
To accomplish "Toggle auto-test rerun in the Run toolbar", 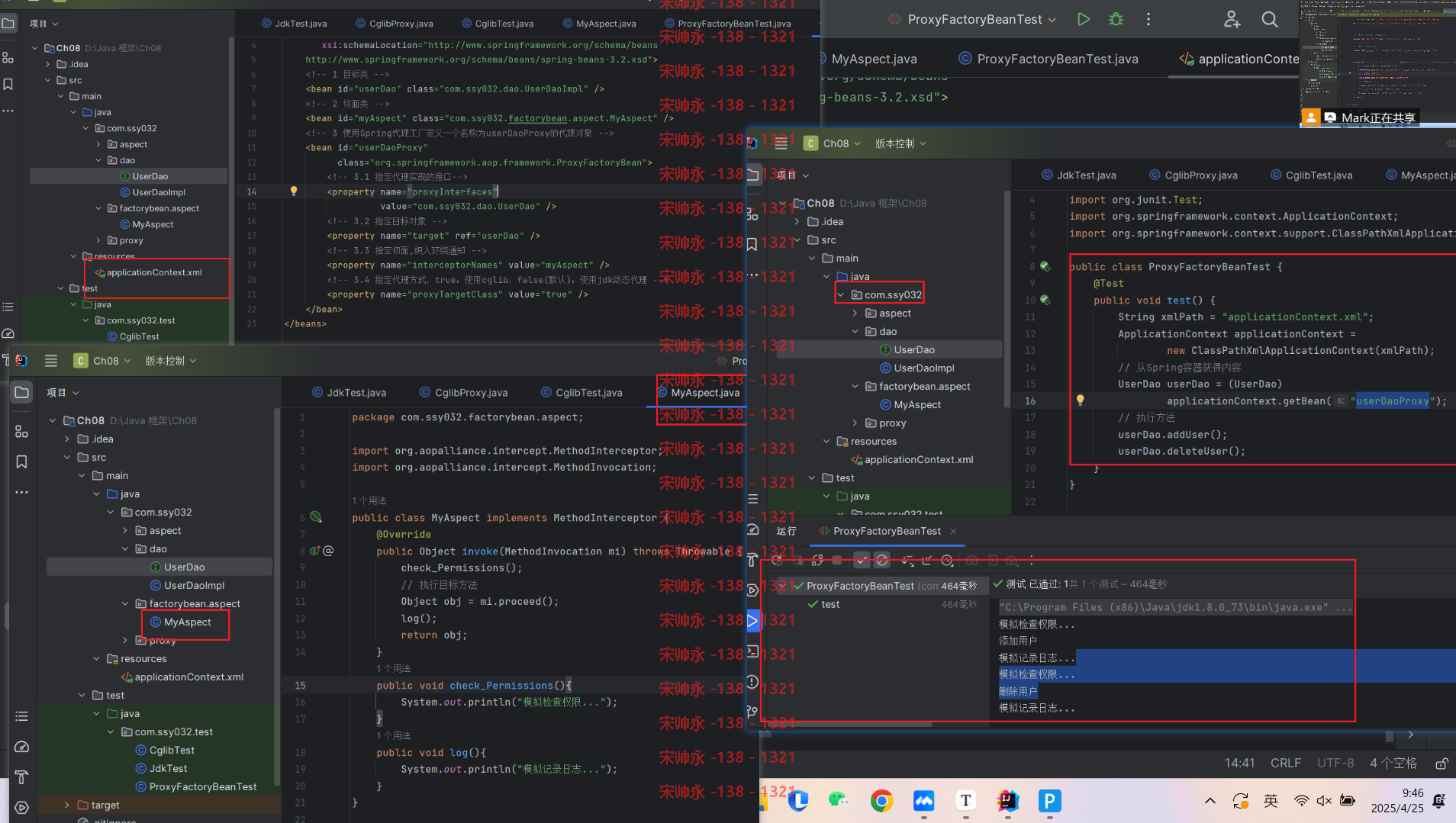I will click(817, 561).
